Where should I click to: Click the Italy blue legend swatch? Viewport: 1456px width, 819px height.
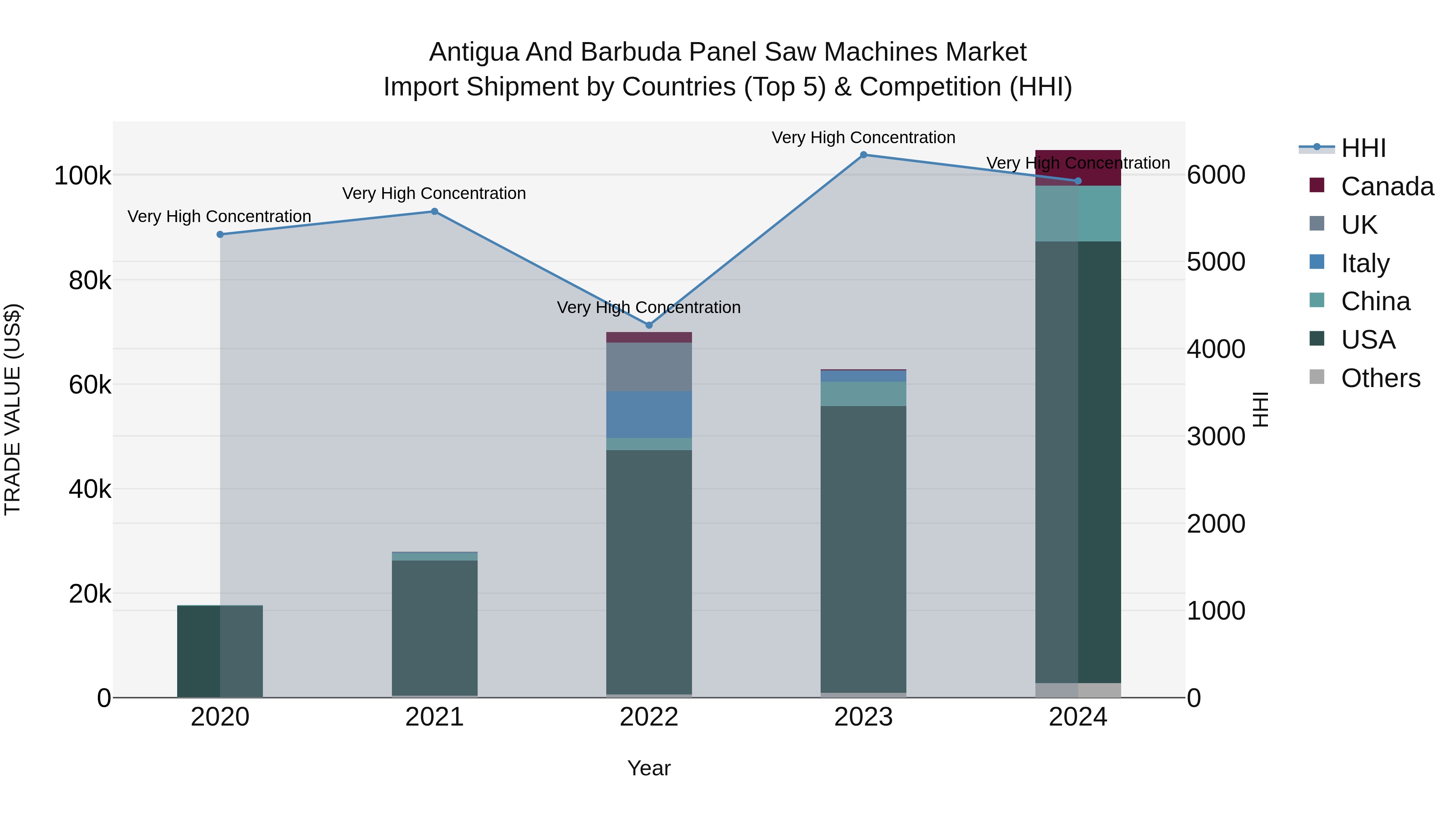tap(1317, 262)
